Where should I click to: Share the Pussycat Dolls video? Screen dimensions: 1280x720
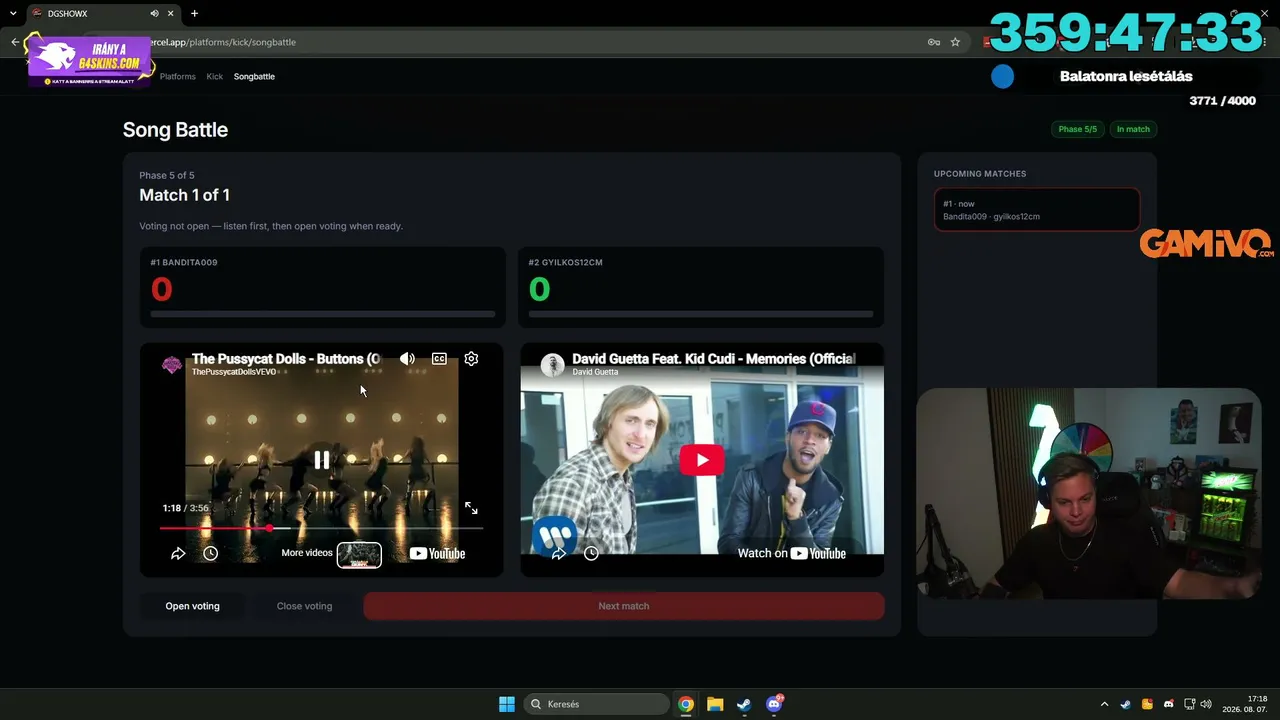[178, 553]
